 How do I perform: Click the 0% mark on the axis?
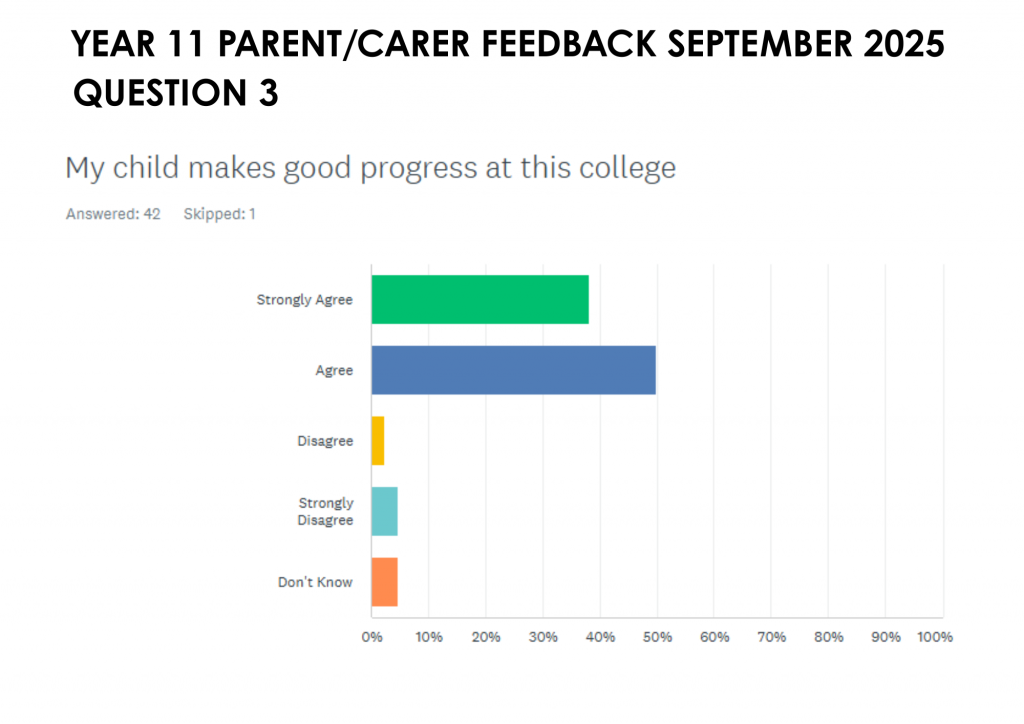pos(371,637)
